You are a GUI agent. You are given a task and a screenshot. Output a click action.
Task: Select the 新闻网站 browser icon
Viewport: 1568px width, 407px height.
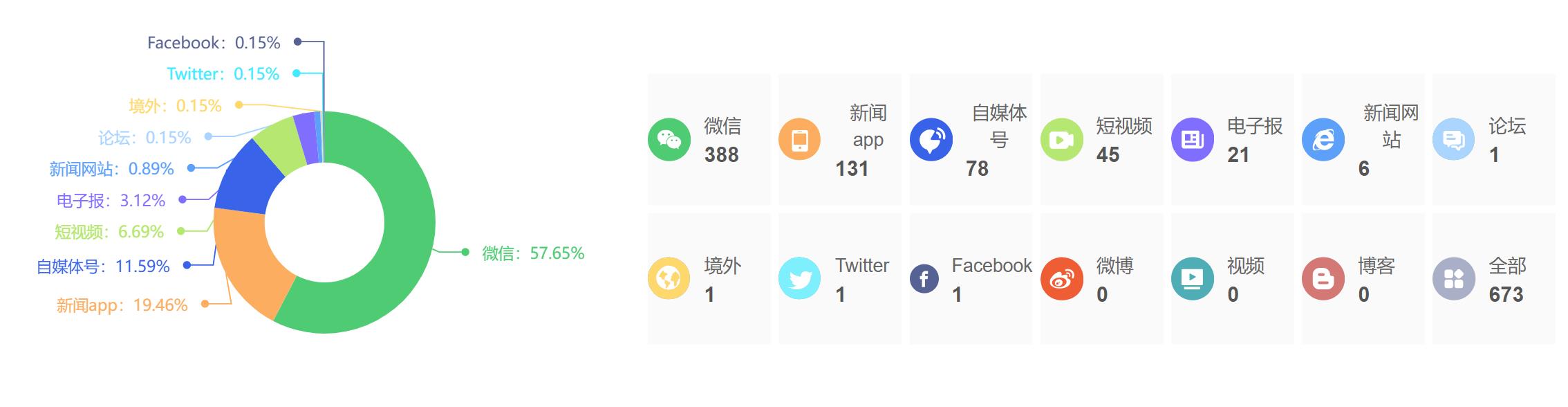1323,140
